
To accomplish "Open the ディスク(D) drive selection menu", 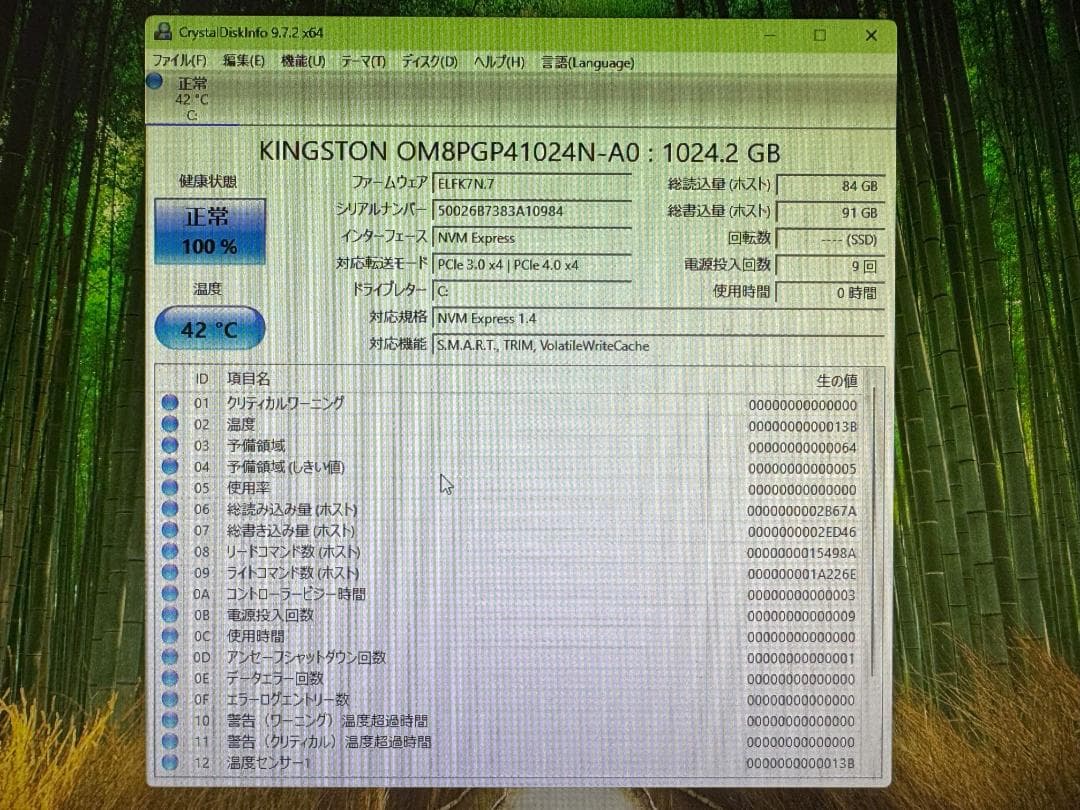I will 430,61.
